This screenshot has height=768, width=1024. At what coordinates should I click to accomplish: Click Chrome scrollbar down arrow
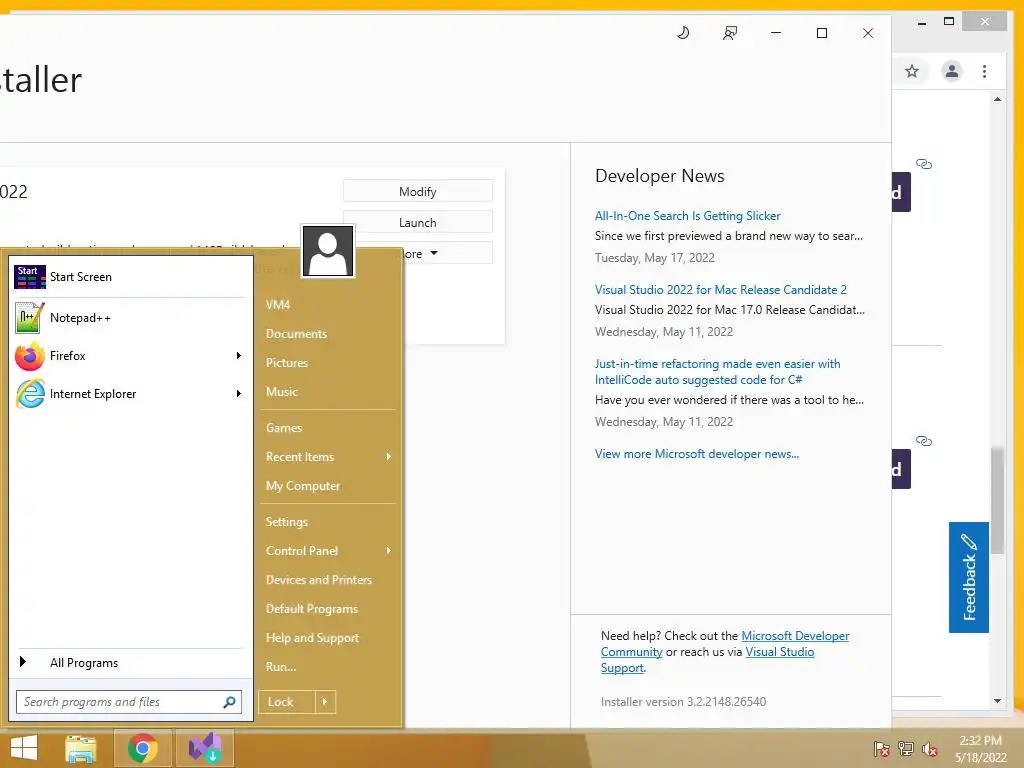click(x=997, y=701)
